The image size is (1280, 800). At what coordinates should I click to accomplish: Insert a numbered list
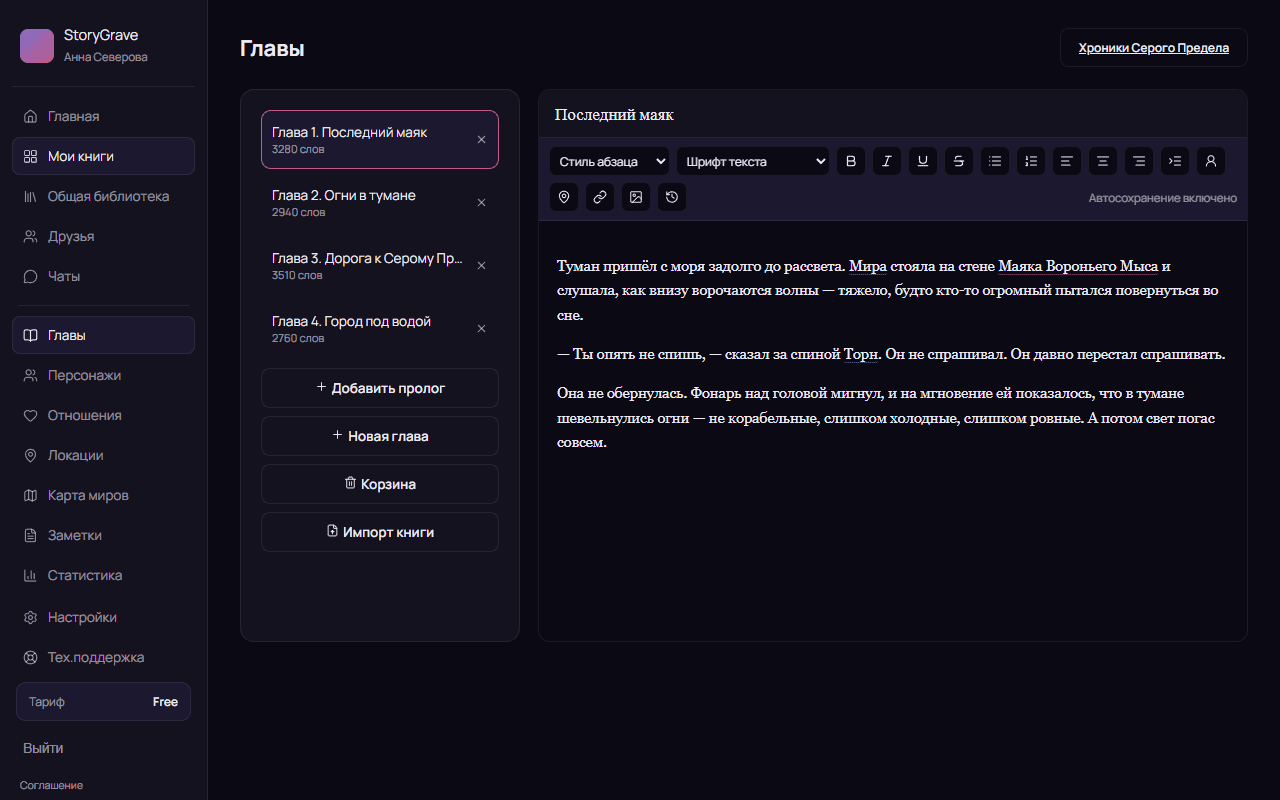pos(1031,161)
